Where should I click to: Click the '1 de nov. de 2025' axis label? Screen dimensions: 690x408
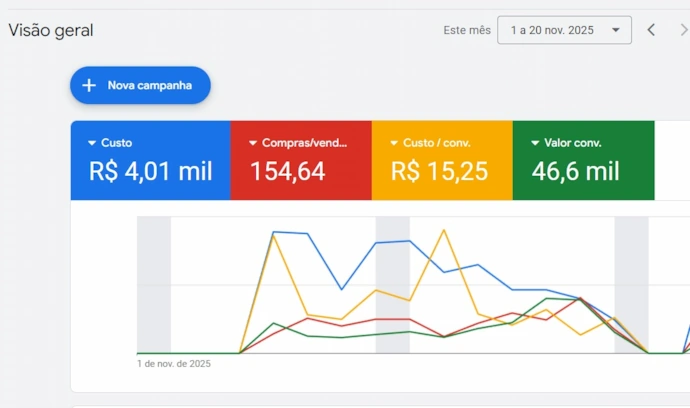click(174, 364)
